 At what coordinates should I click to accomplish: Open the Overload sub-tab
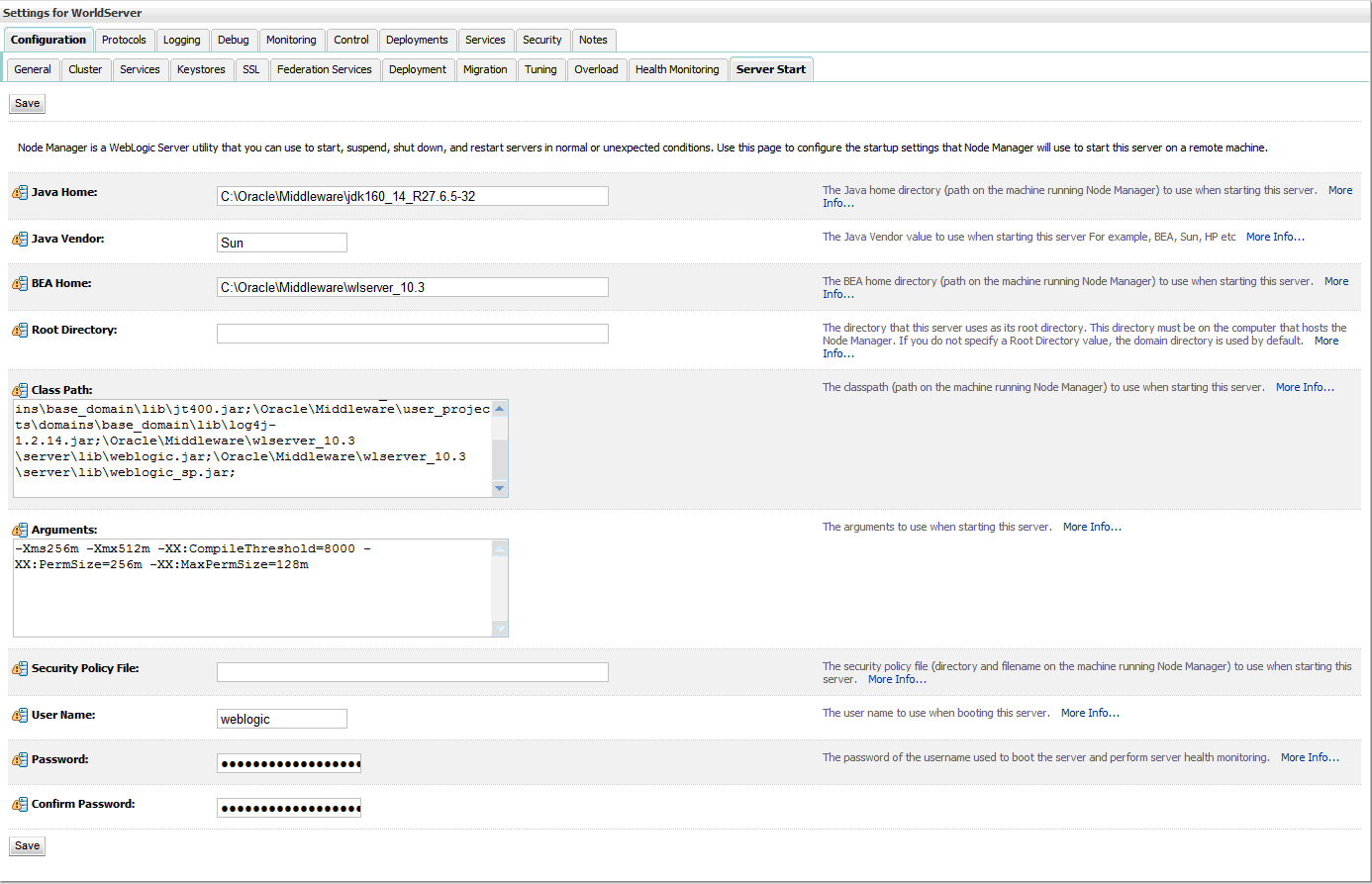pyautogui.click(x=596, y=69)
